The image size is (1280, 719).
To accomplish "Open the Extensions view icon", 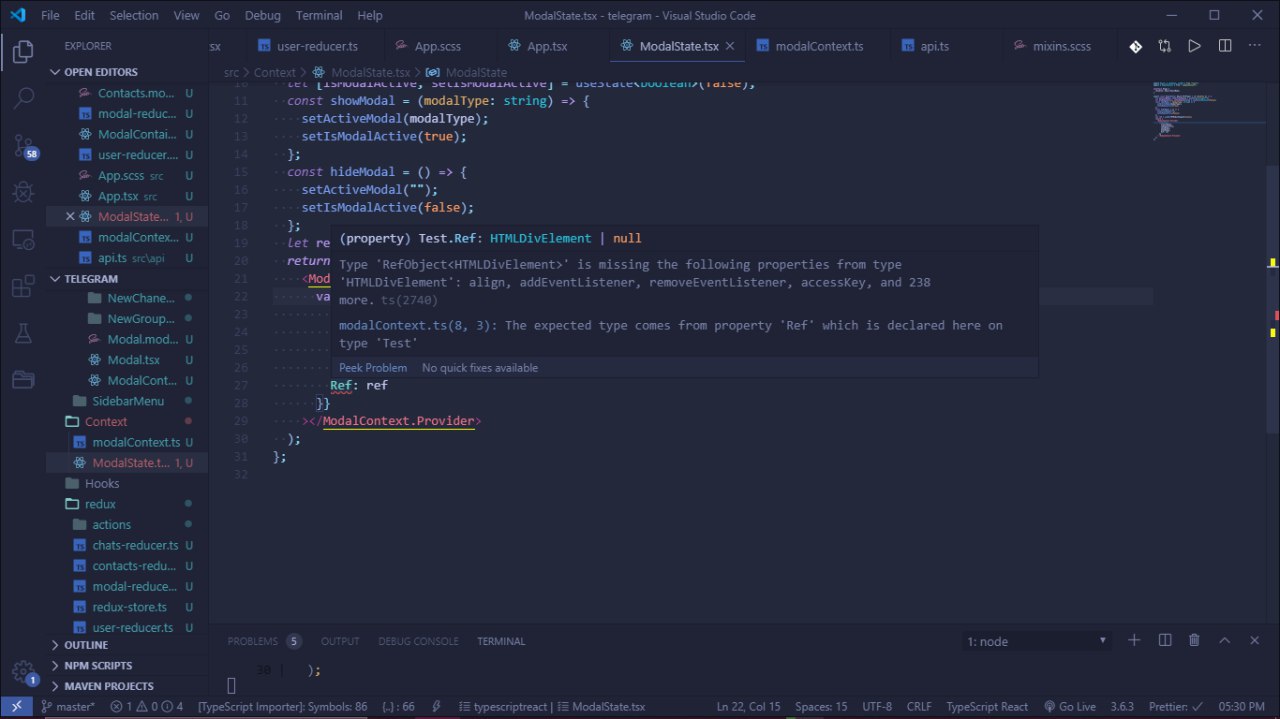I will point(23,287).
